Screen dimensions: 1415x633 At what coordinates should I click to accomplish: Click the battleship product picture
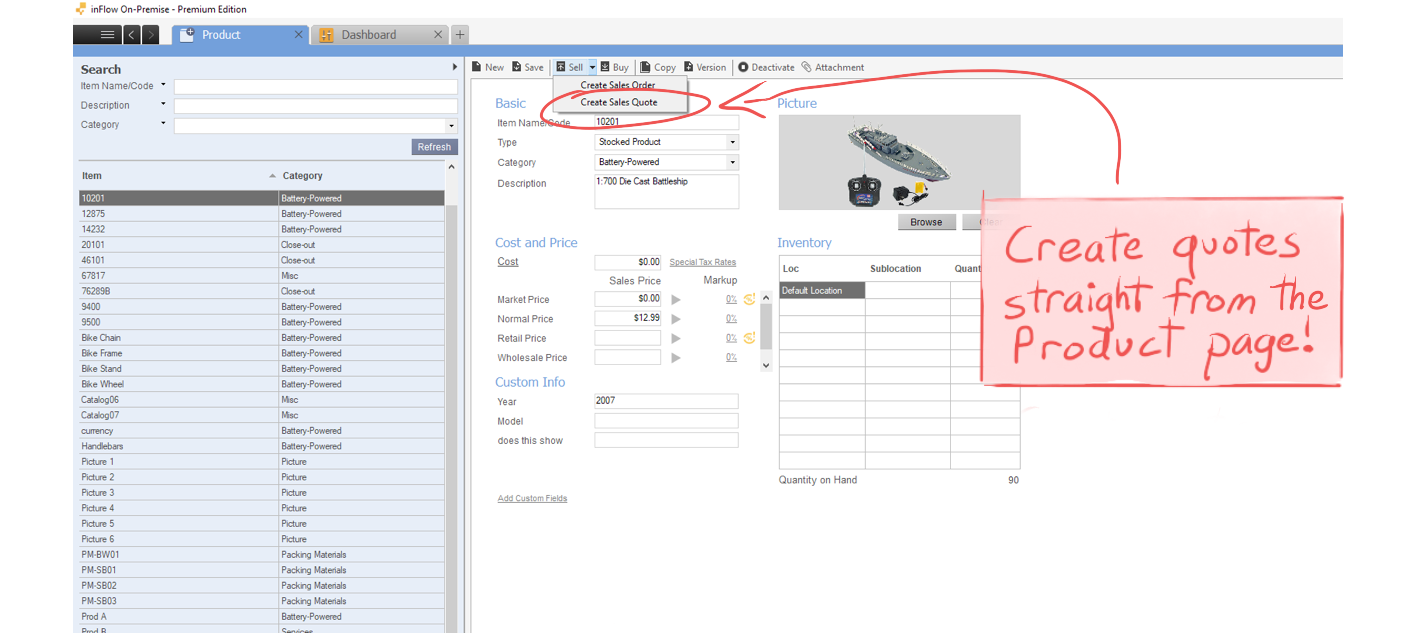click(x=899, y=162)
